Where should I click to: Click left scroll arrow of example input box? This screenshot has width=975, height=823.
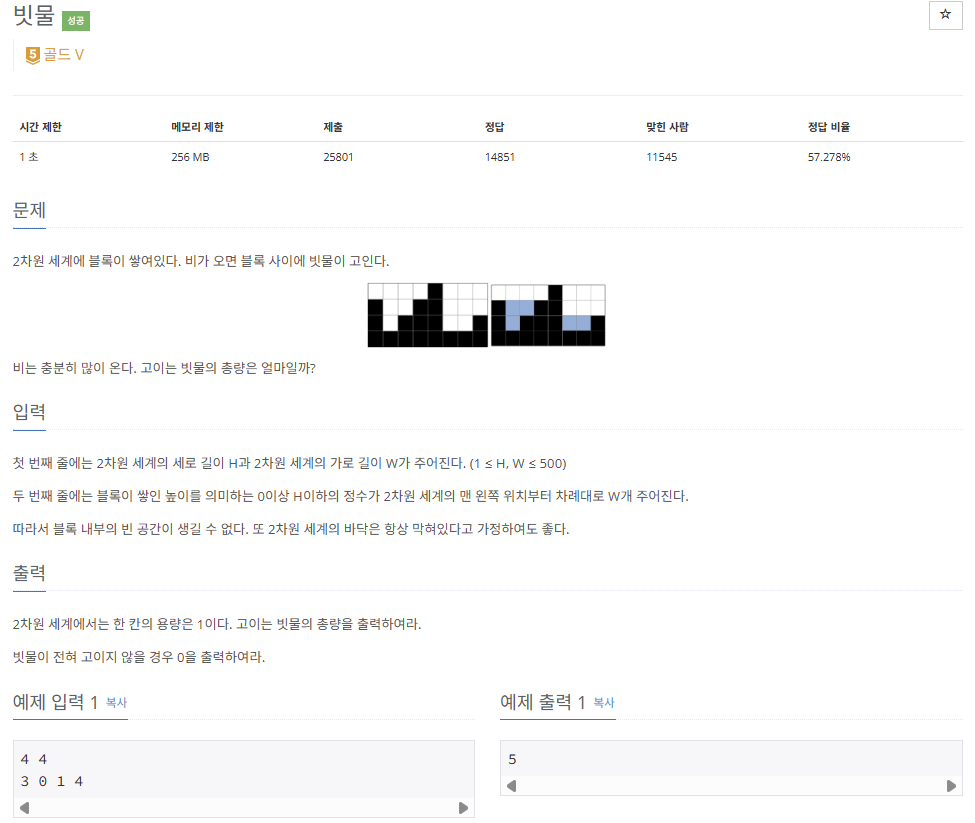pyautogui.click(x=24, y=808)
